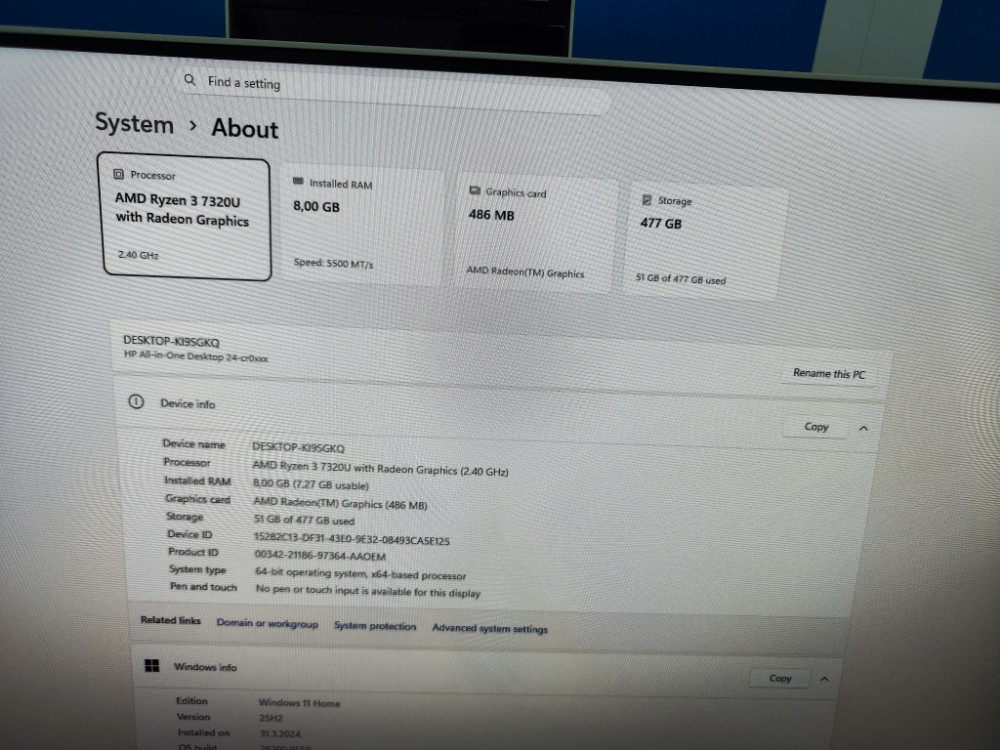Select the Processor card
Viewport: 1000px width, 750px height.
pos(185,217)
